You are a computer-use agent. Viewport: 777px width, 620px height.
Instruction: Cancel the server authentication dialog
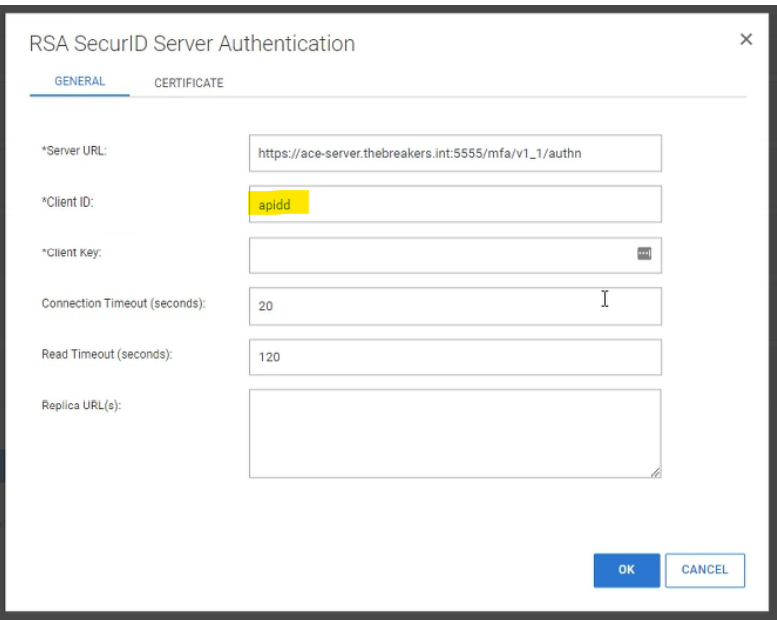pyautogui.click(x=704, y=570)
